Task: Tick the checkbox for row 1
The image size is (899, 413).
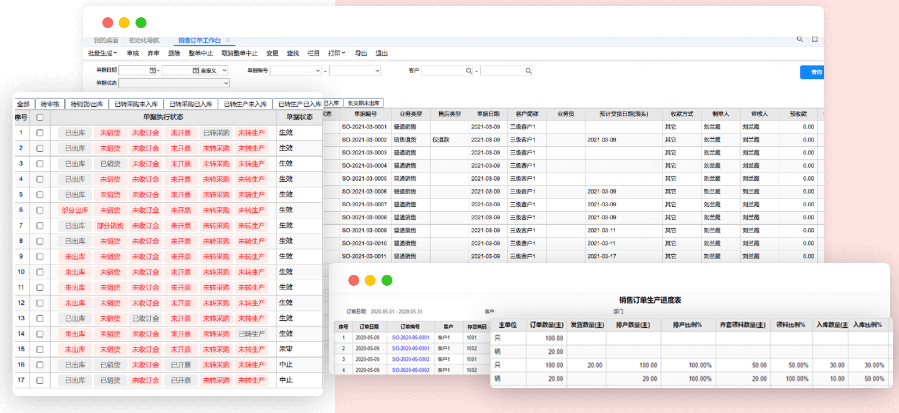Action: (x=40, y=133)
